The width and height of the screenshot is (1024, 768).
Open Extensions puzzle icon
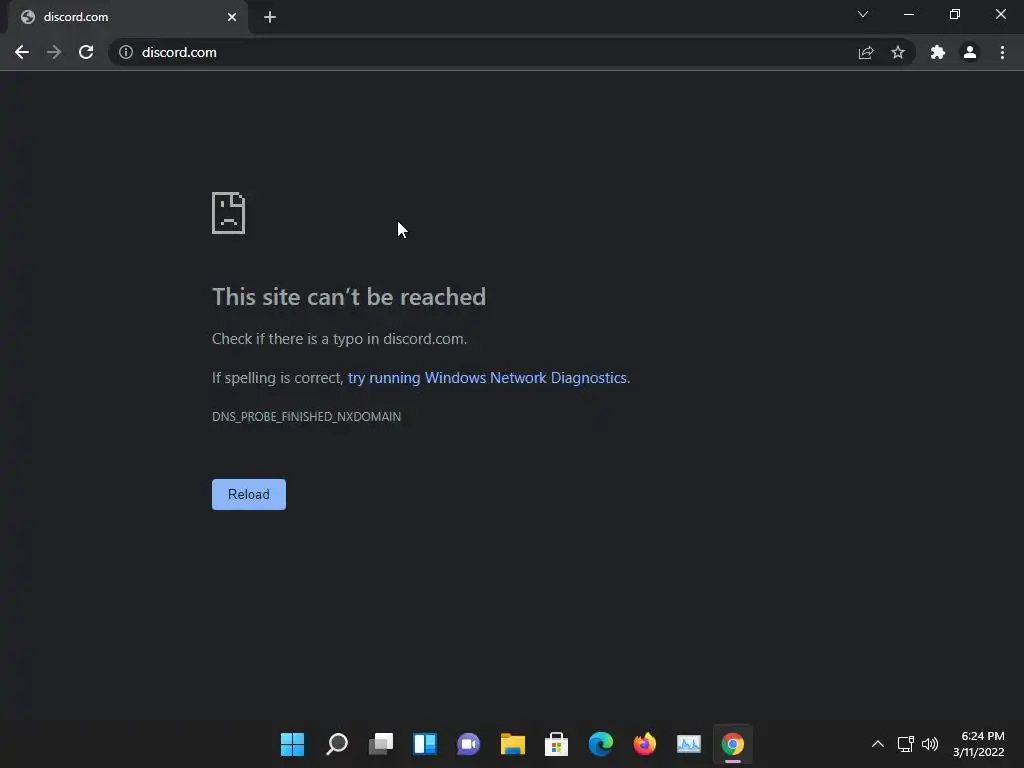click(938, 52)
